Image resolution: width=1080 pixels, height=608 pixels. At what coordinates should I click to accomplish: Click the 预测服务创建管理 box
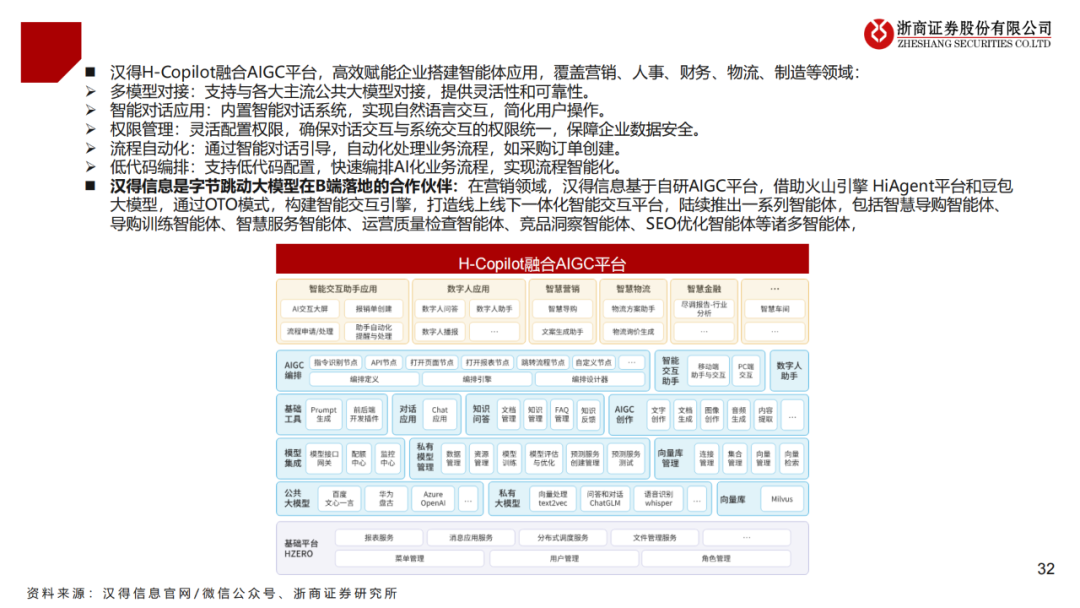[585, 459]
